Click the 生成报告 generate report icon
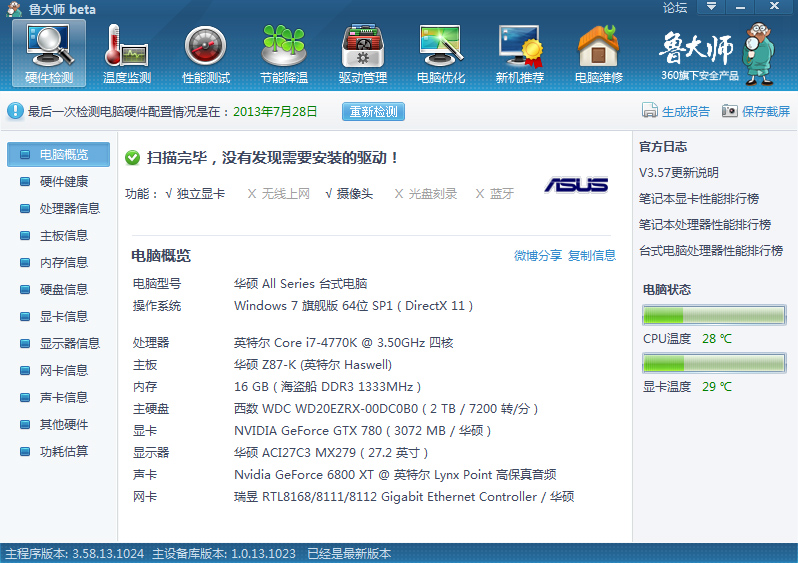The width and height of the screenshot is (798, 563). [x=649, y=110]
